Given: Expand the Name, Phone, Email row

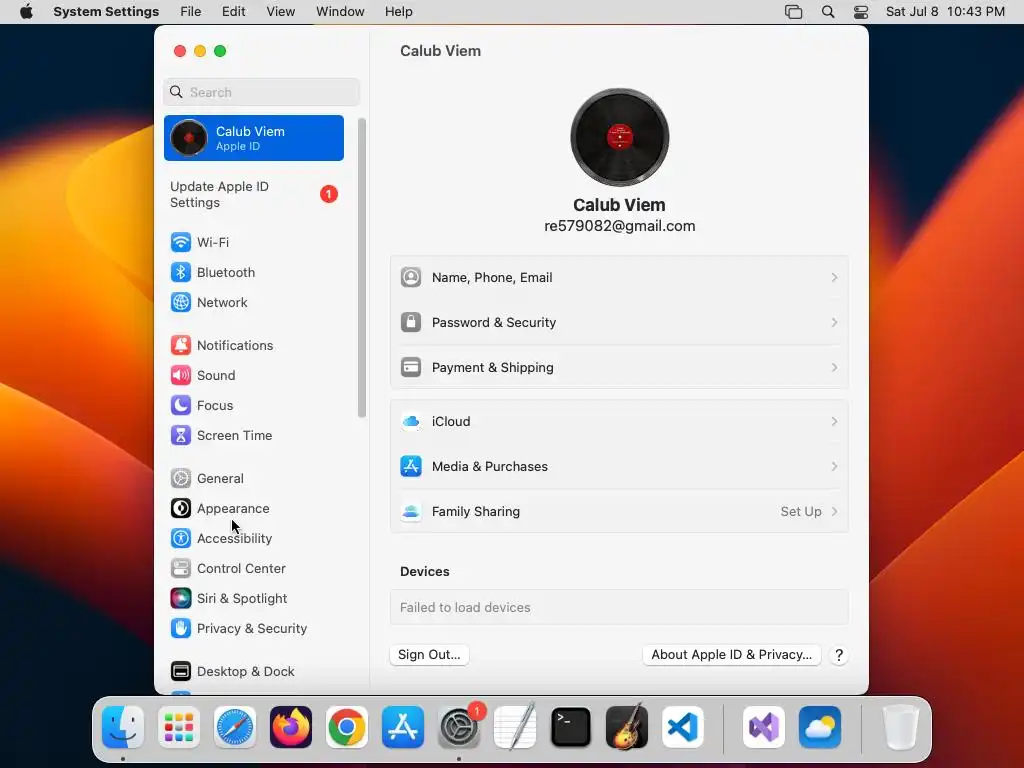Looking at the screenshot, I should [619, 278].
